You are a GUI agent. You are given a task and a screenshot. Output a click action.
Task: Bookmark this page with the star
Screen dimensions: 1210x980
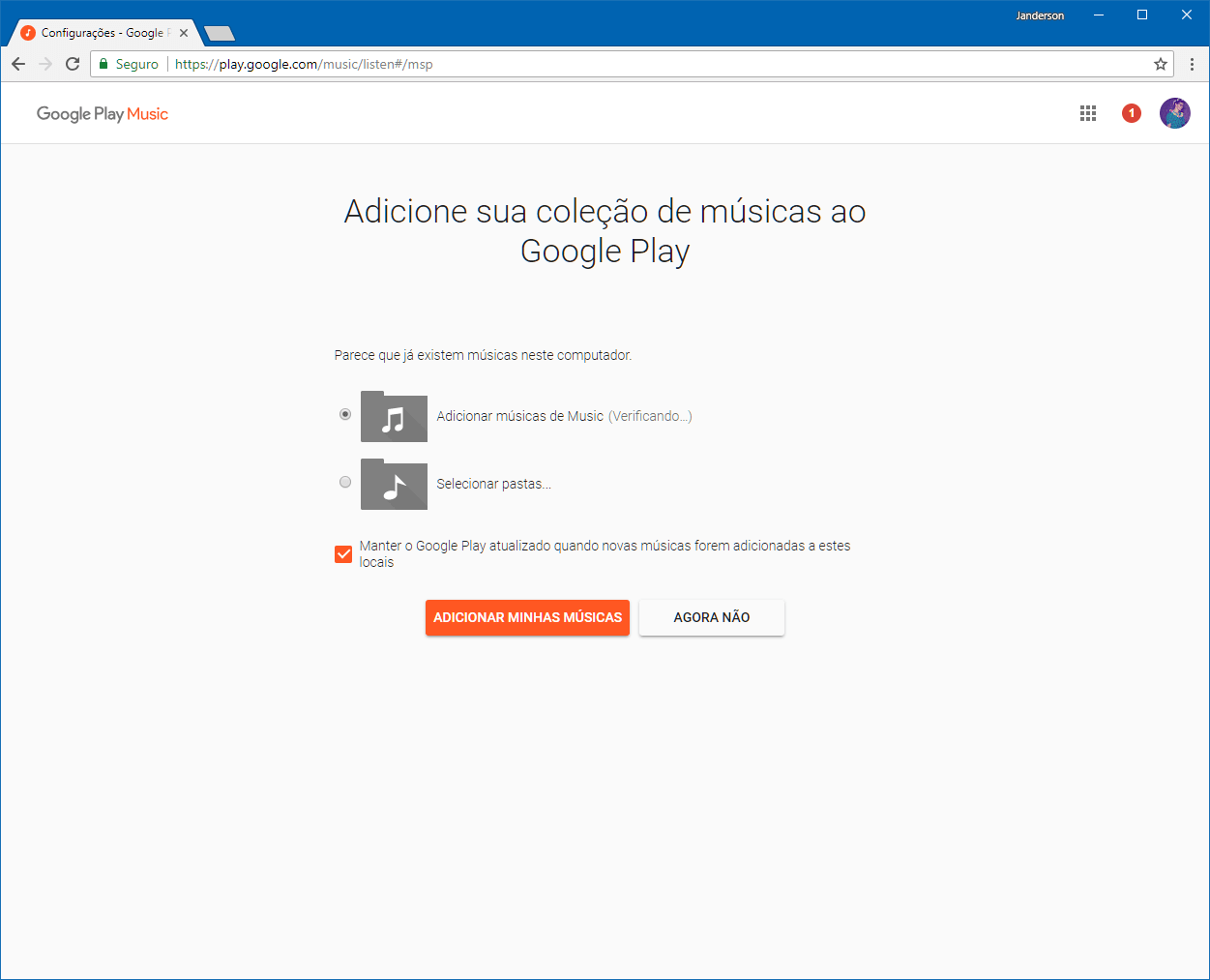click(1160, 64)
